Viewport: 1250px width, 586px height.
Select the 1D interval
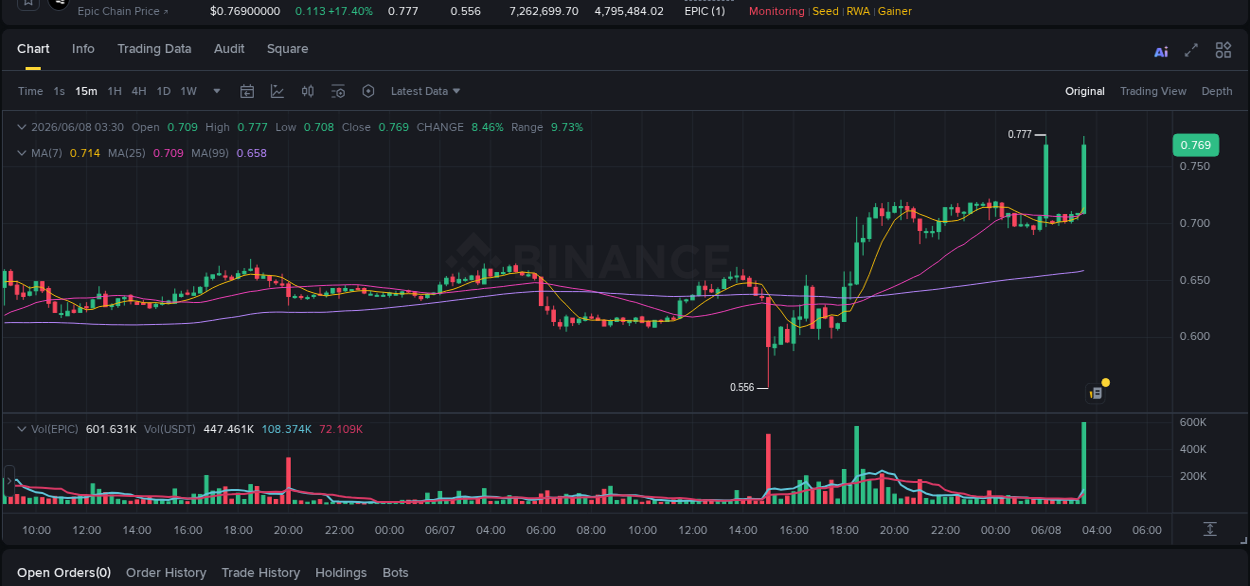click(x=163, y=91)
